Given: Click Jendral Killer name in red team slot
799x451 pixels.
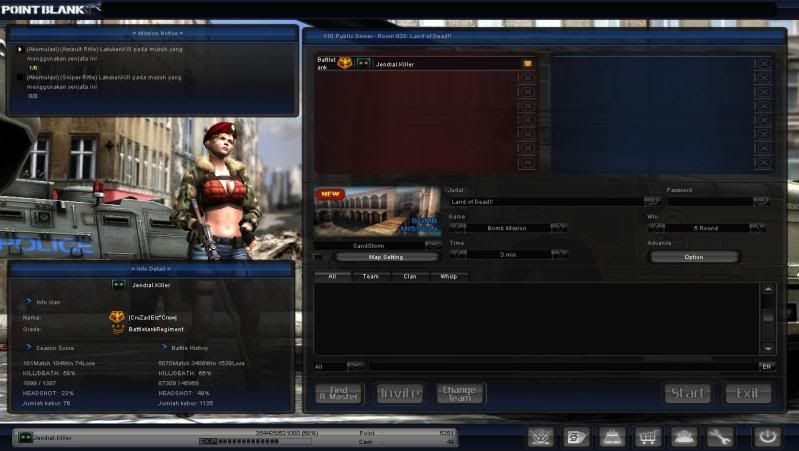Looking at the screenshot, I should point(395,64).
